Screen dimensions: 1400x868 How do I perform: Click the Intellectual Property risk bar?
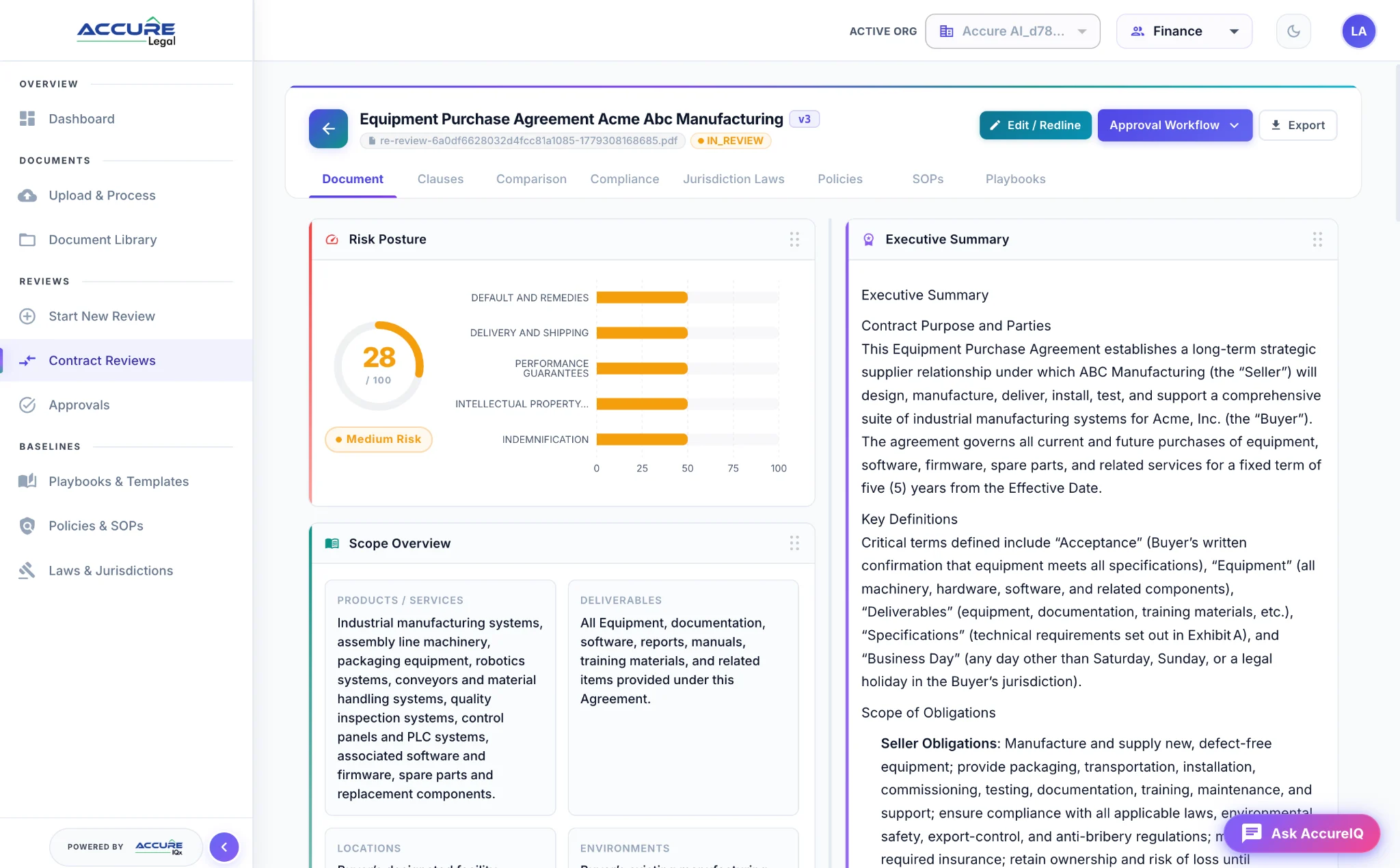(x=641, y=404)
